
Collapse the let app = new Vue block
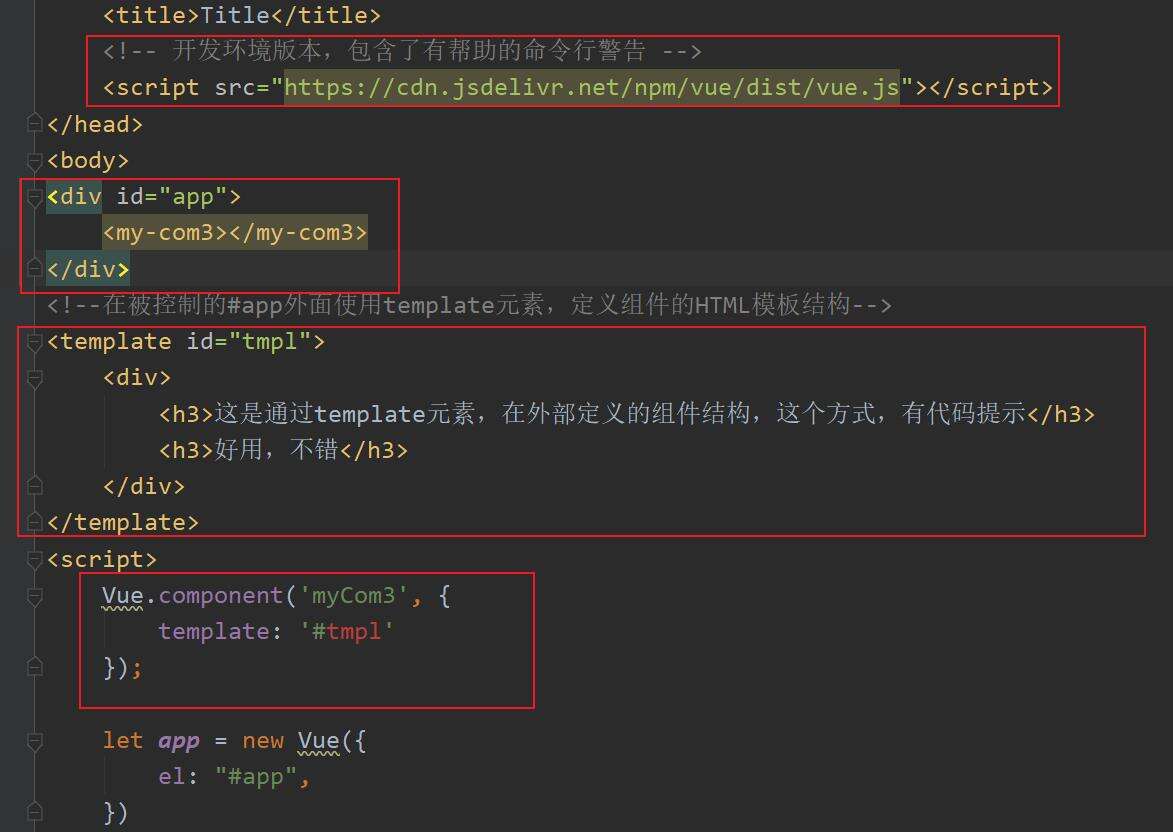pyautogui.click(x=35, y=741)
